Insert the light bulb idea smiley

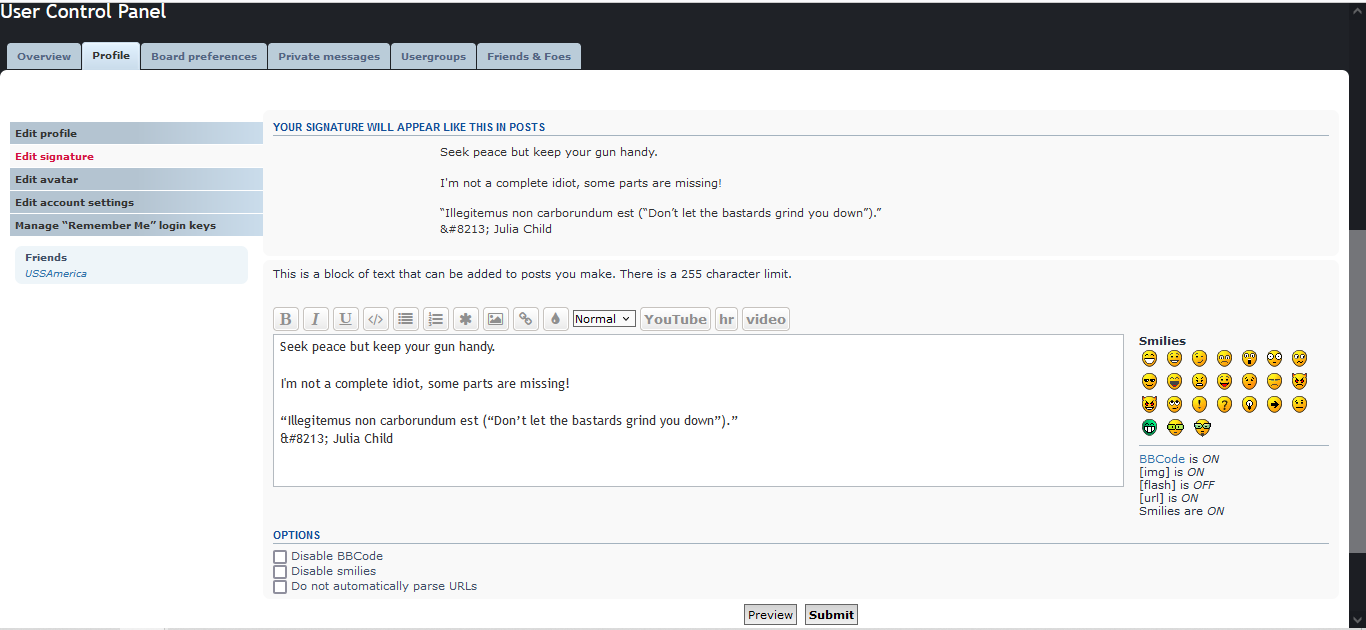[x=1249, y=404]
